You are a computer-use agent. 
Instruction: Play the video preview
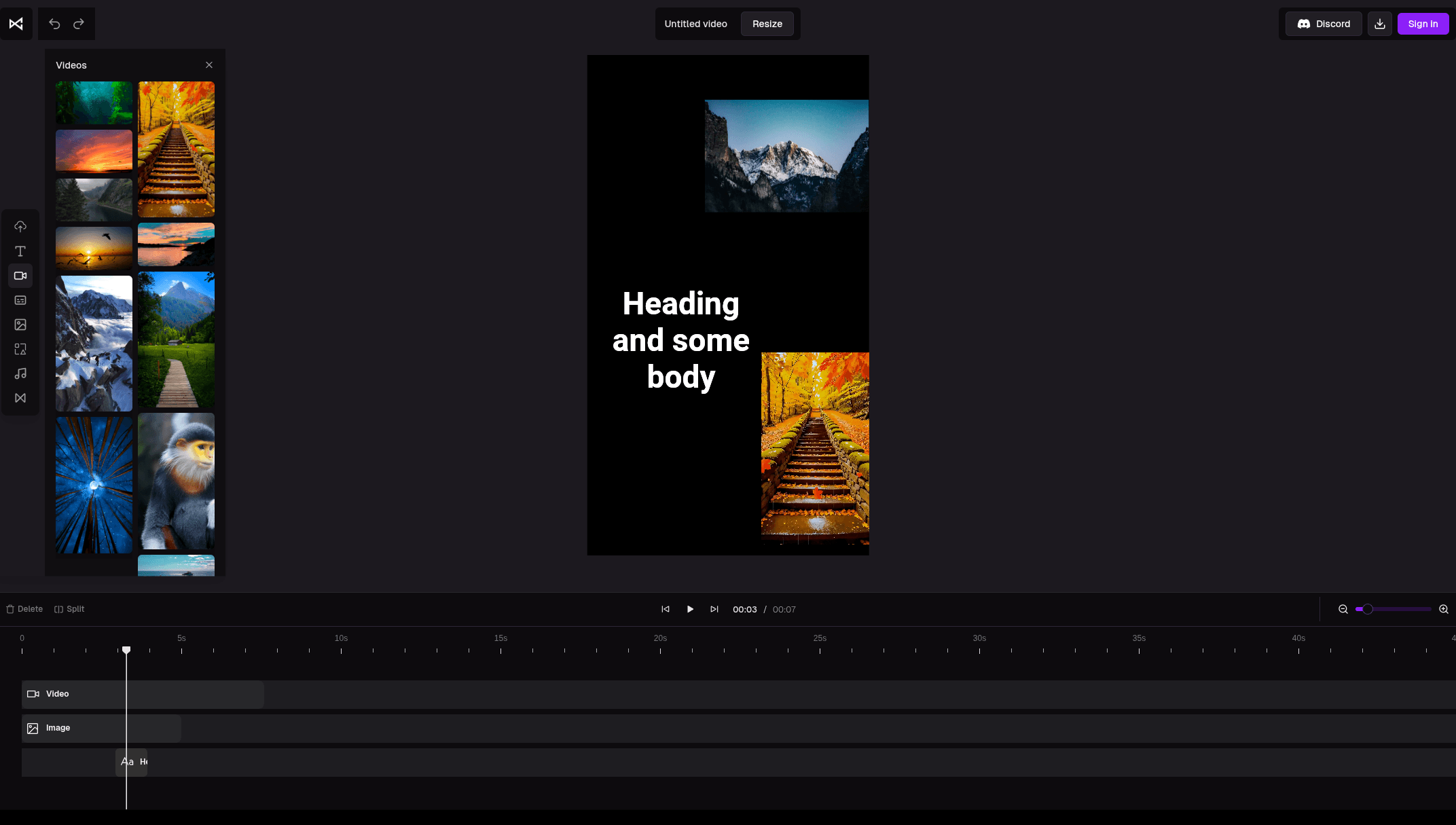[690, 609]
